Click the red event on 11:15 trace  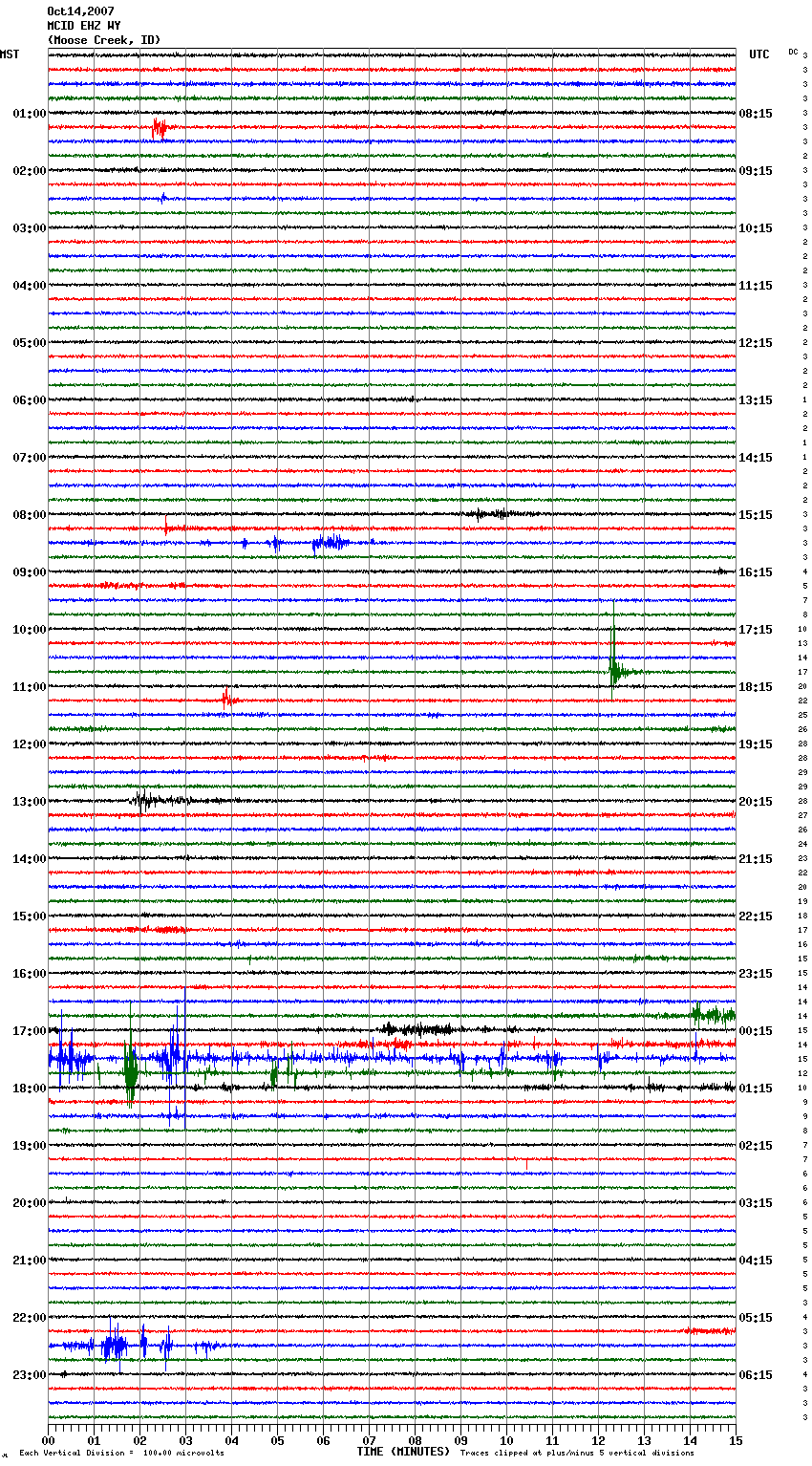tap(227, 701)
